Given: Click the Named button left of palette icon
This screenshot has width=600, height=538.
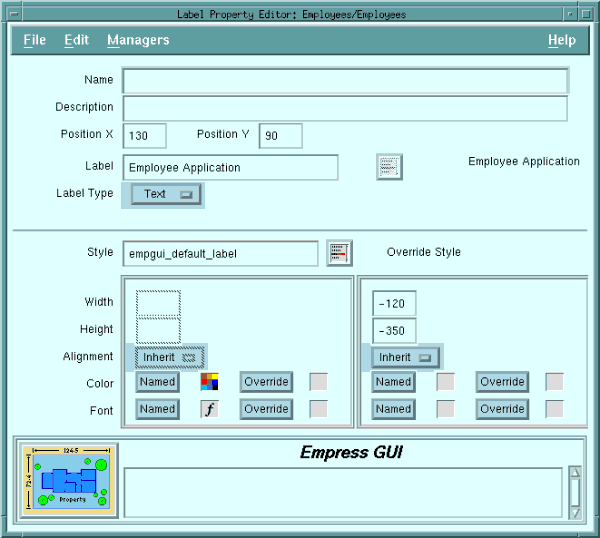Looking at the screenshot, I should point(157,381).
